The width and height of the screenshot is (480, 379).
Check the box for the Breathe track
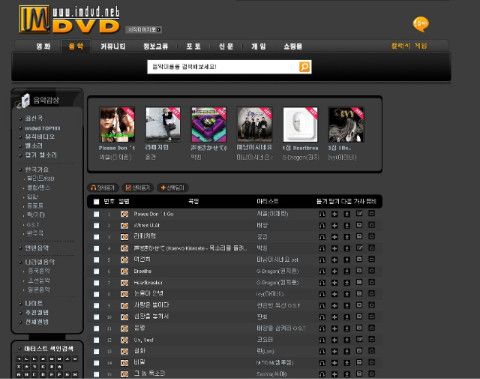click(x=96, y=271)
